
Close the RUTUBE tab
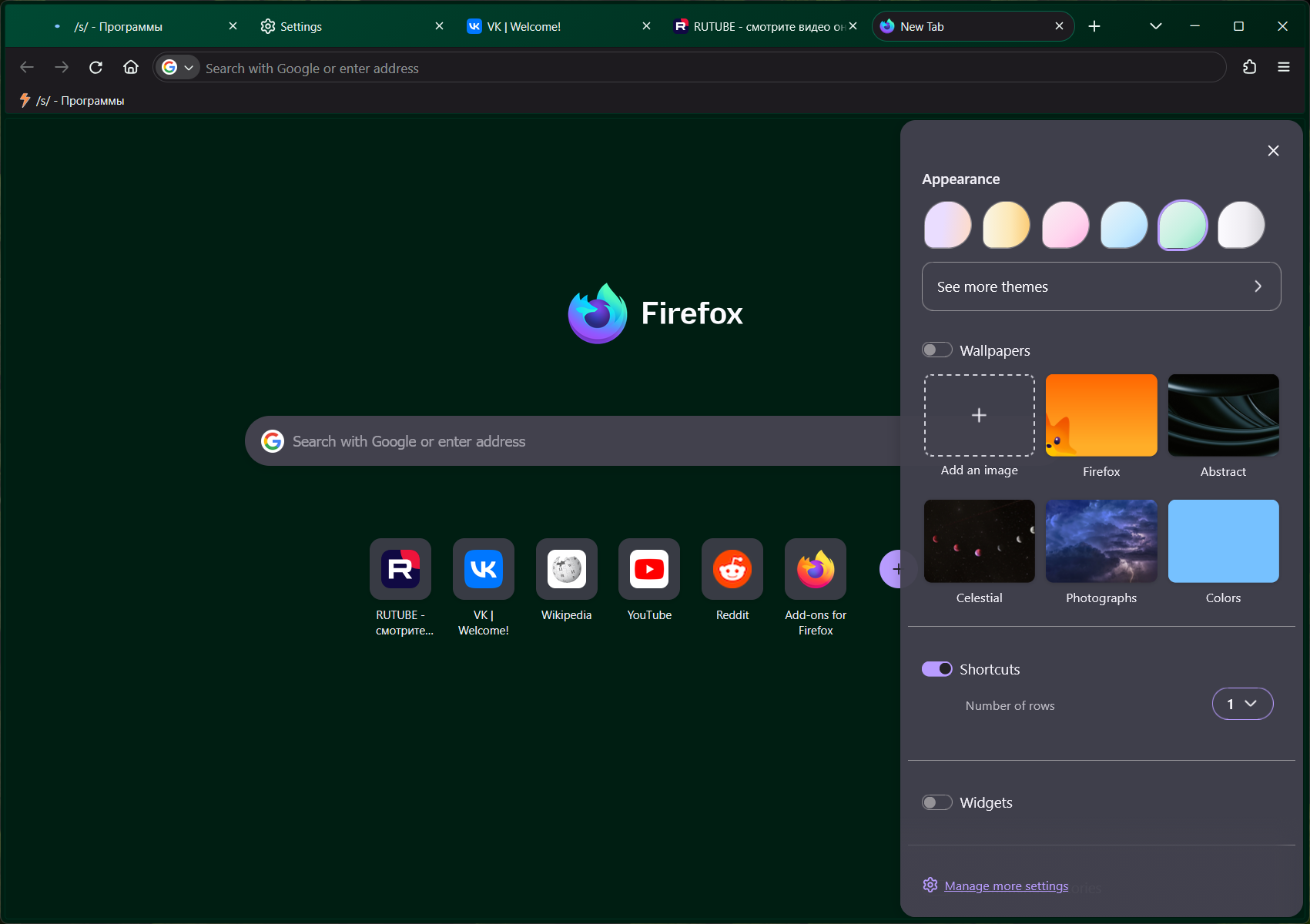click(853, 26)
